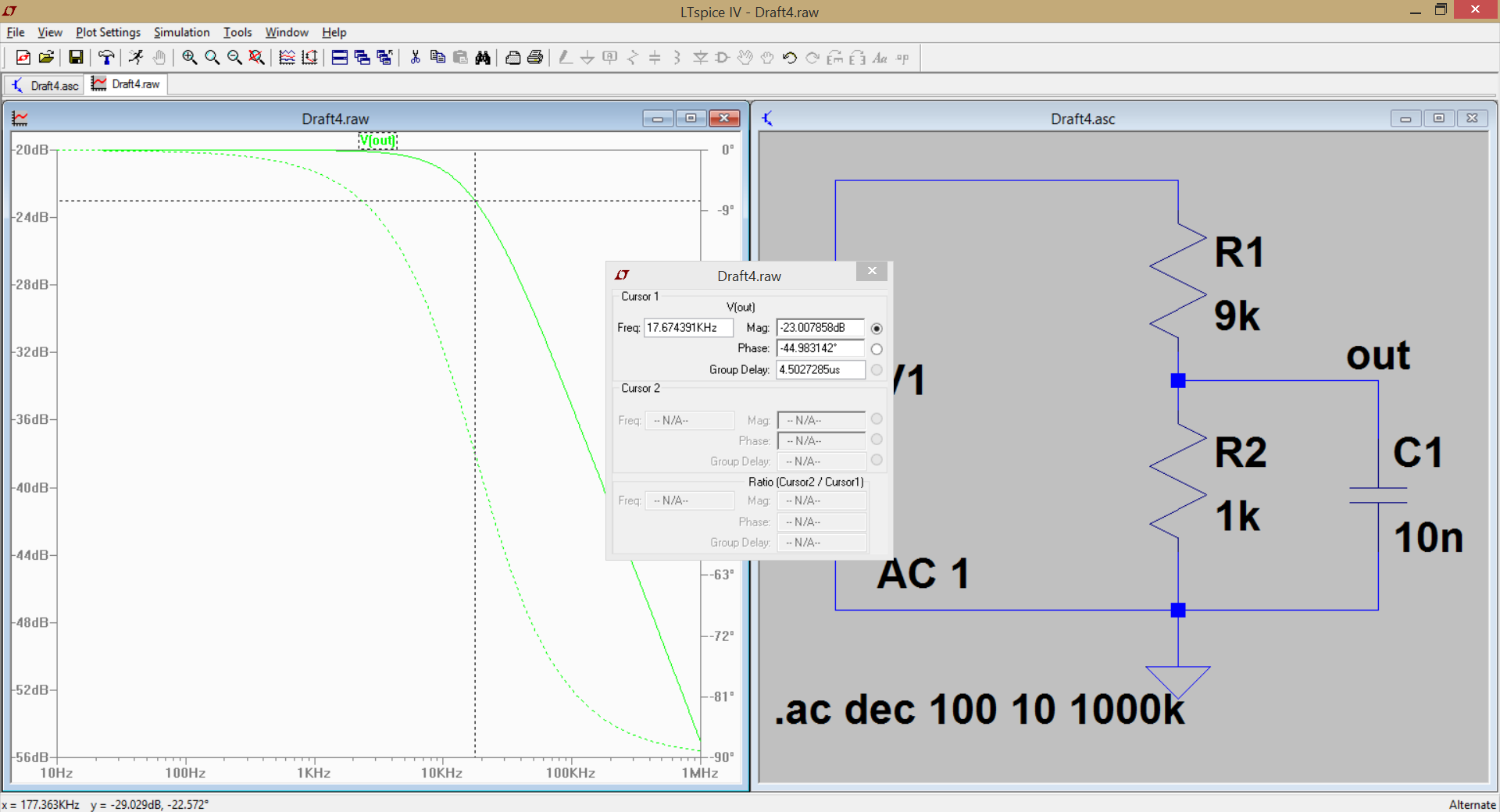
Task: Cascade windows using the toolbar icon
Action: (362, 57)
